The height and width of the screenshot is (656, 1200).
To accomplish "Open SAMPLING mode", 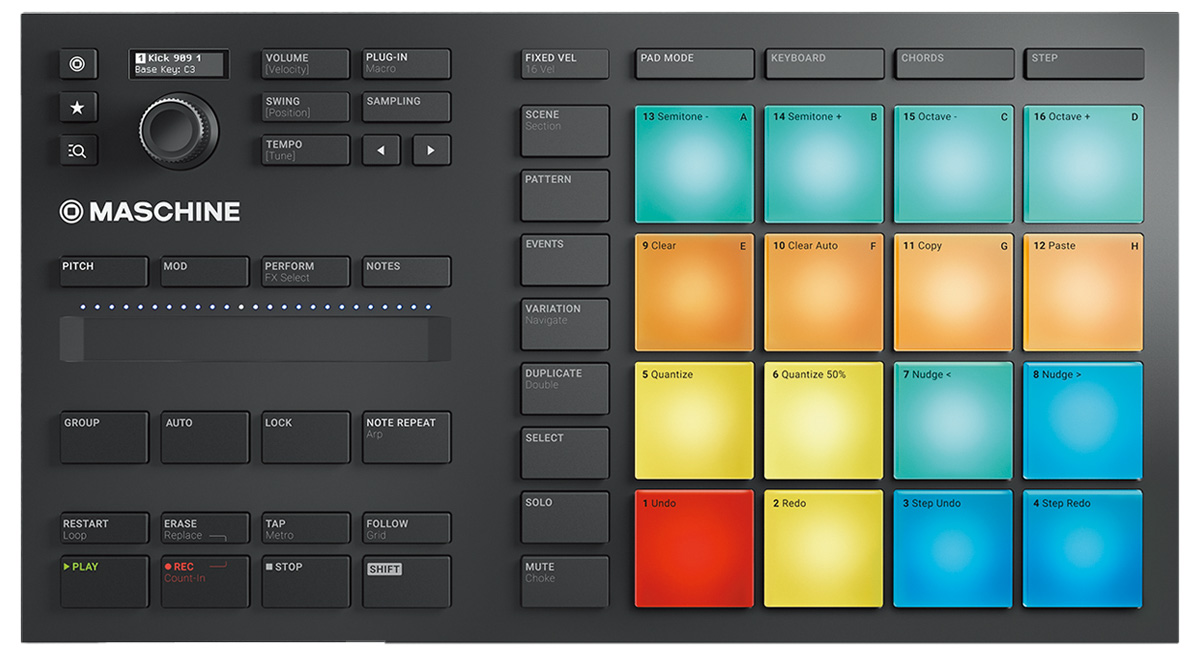I will pos(406,107).
